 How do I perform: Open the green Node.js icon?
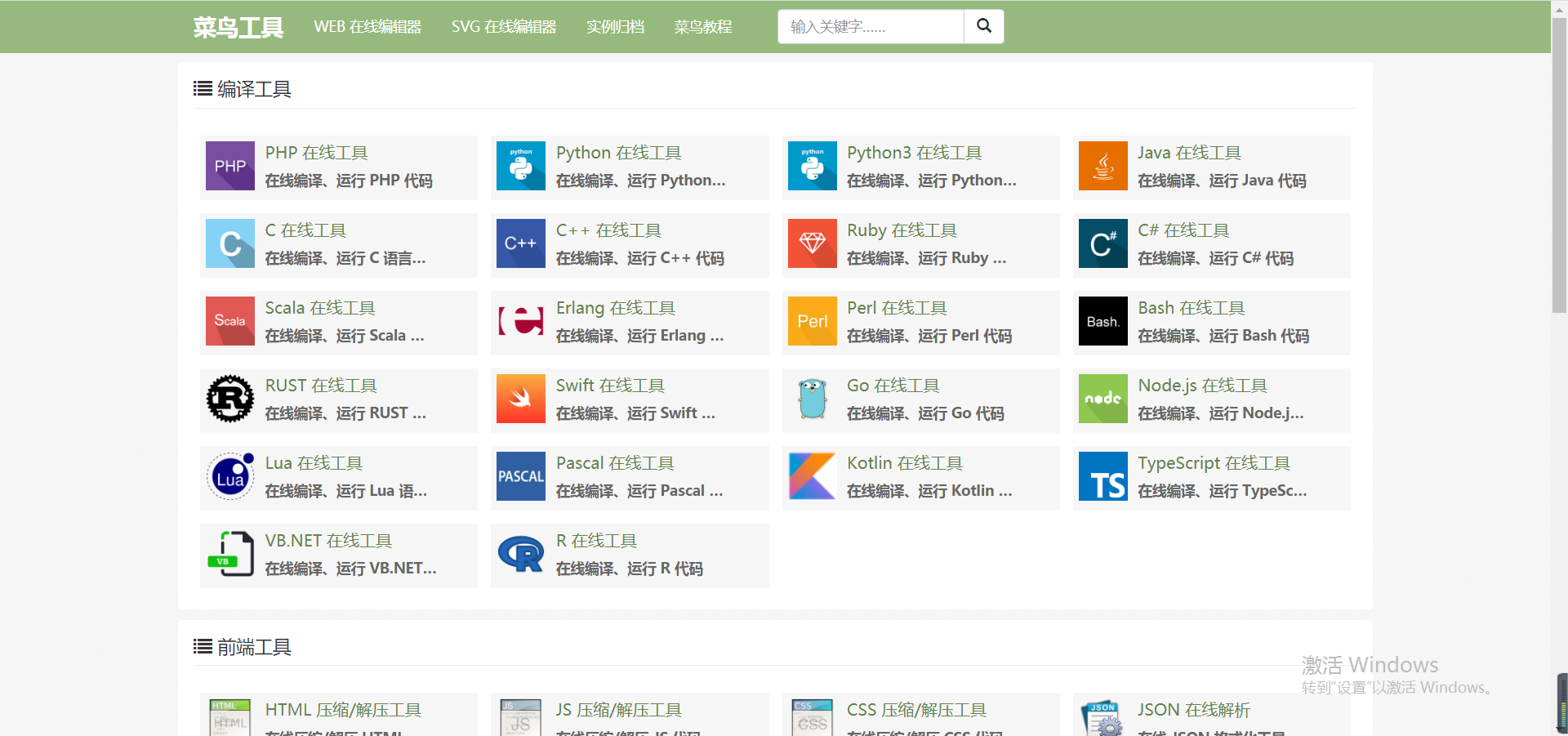pos(1103,399)
